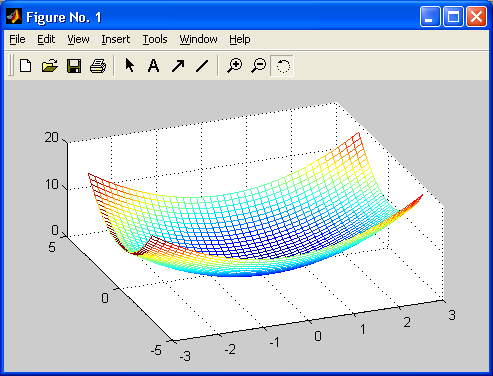Choose the Insert Text 'A' tool
The width and height of the screenshot is (493, 376).
(x=153, y=66)
